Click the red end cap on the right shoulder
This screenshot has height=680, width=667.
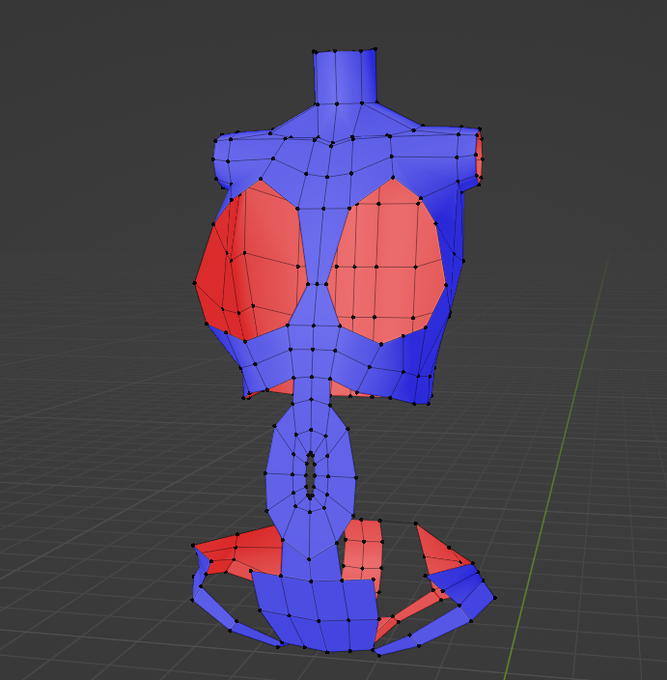(479, 157)
